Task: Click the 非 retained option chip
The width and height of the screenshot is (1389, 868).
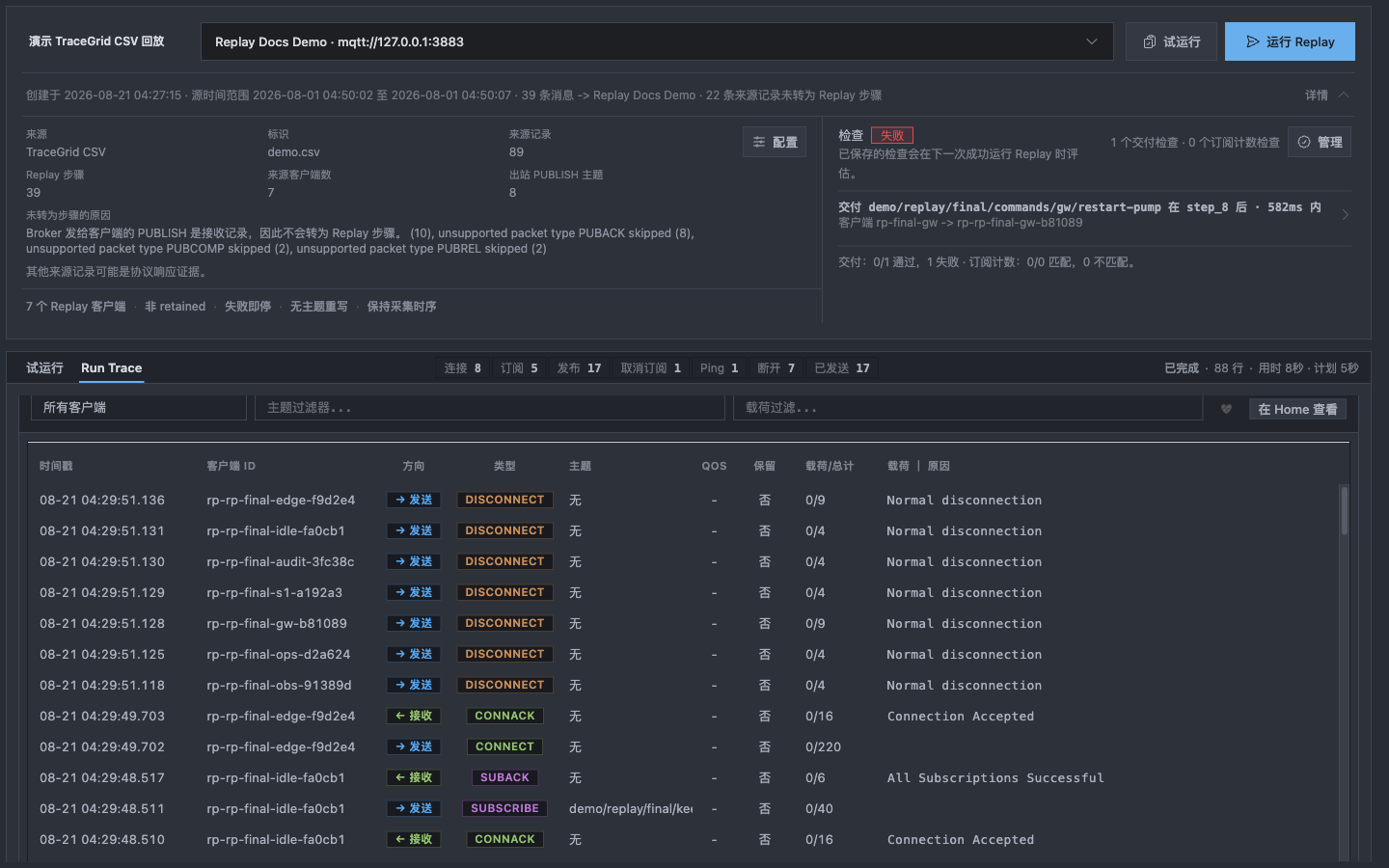Action: [x=175, y=306]
